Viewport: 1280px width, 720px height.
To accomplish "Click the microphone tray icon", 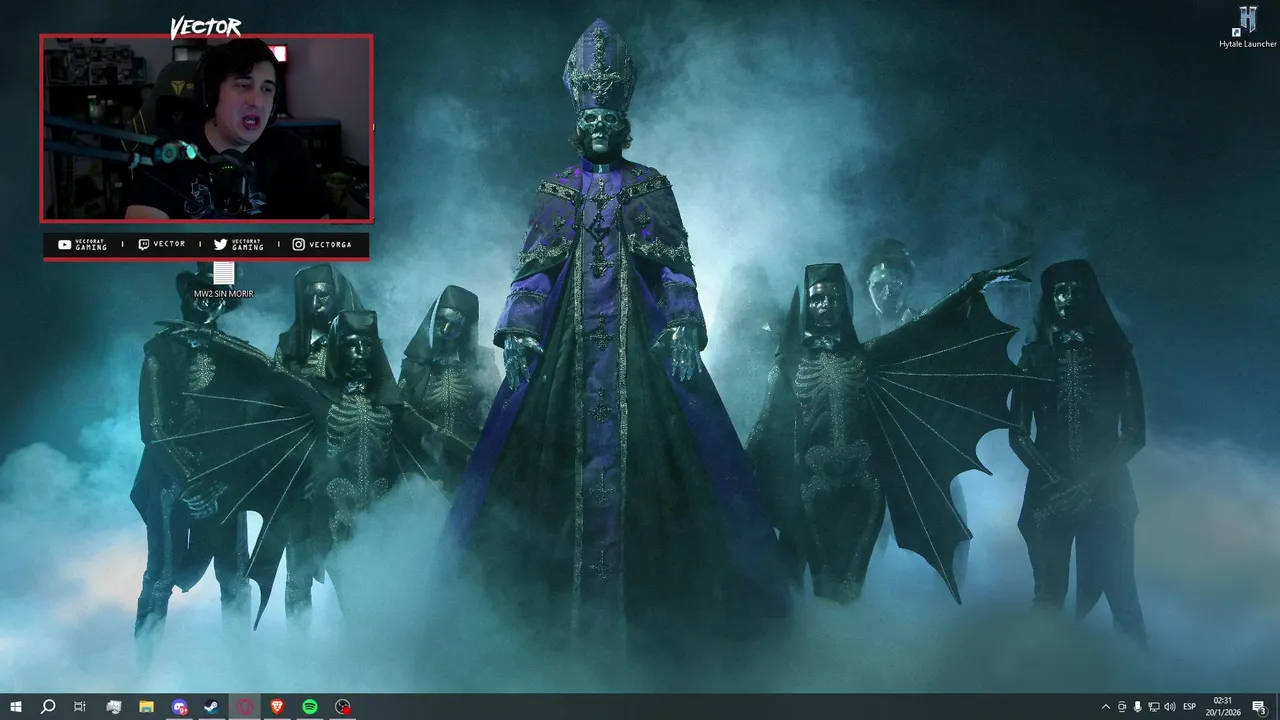I will click(1138, 707).
